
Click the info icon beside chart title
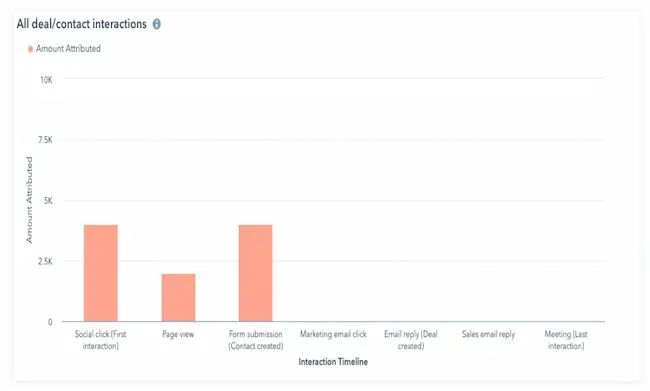pyautogui.click(x=157, y=24)
